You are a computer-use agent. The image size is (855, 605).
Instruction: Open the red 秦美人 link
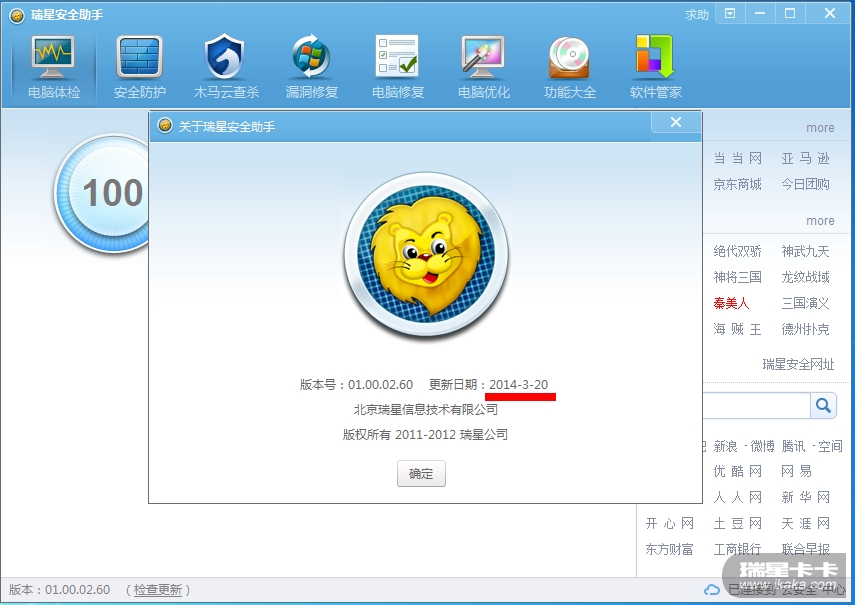pos(731,303)
